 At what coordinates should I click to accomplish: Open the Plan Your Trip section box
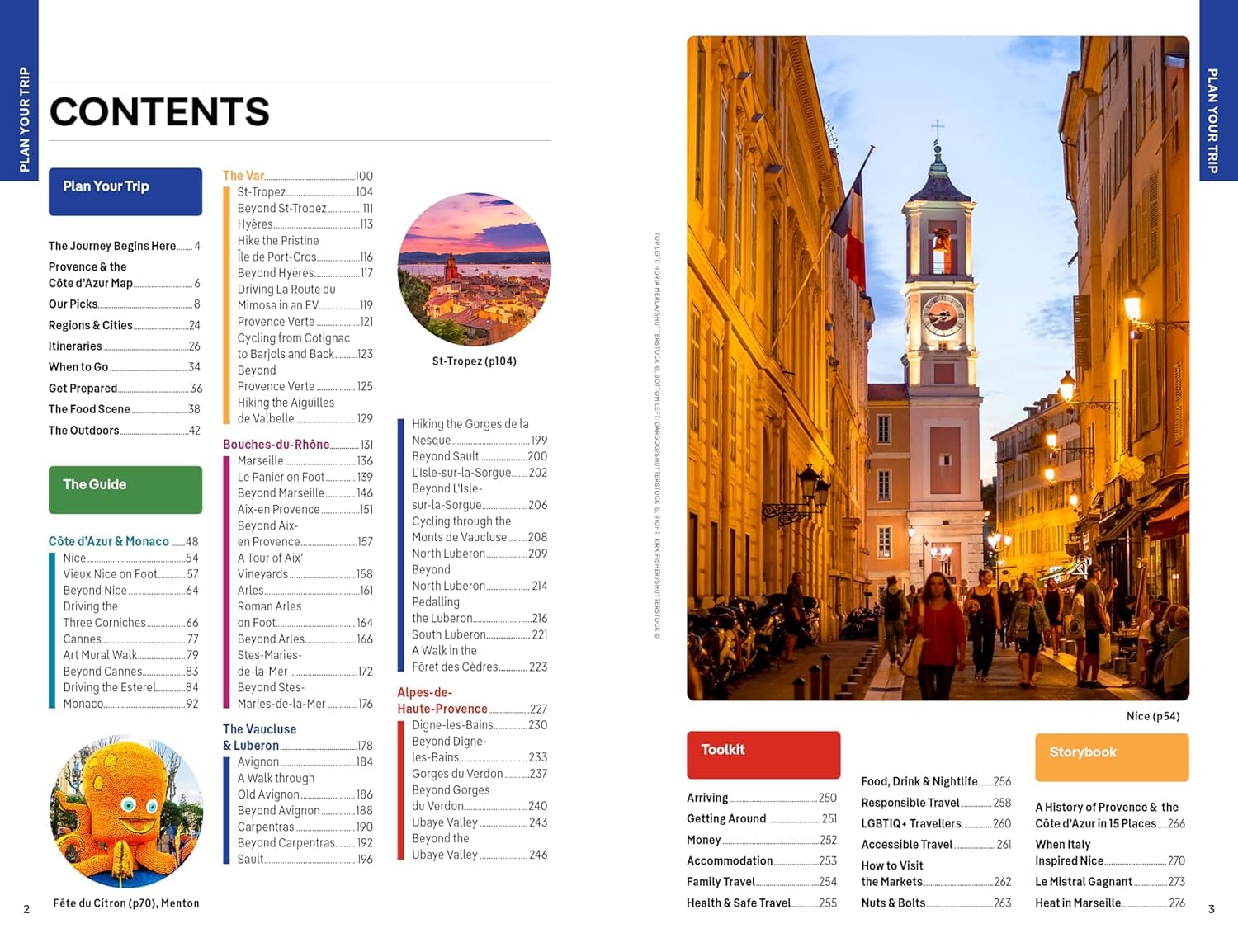click(x=125, y=191)
